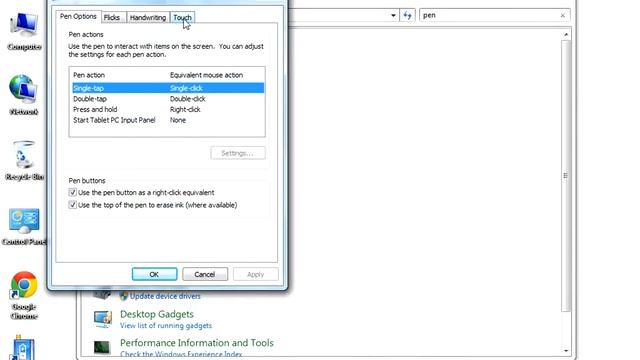The height and width of the screenshot is (360, 640).
Task: Switch to the Flicks tab
Action: (112, 18)
